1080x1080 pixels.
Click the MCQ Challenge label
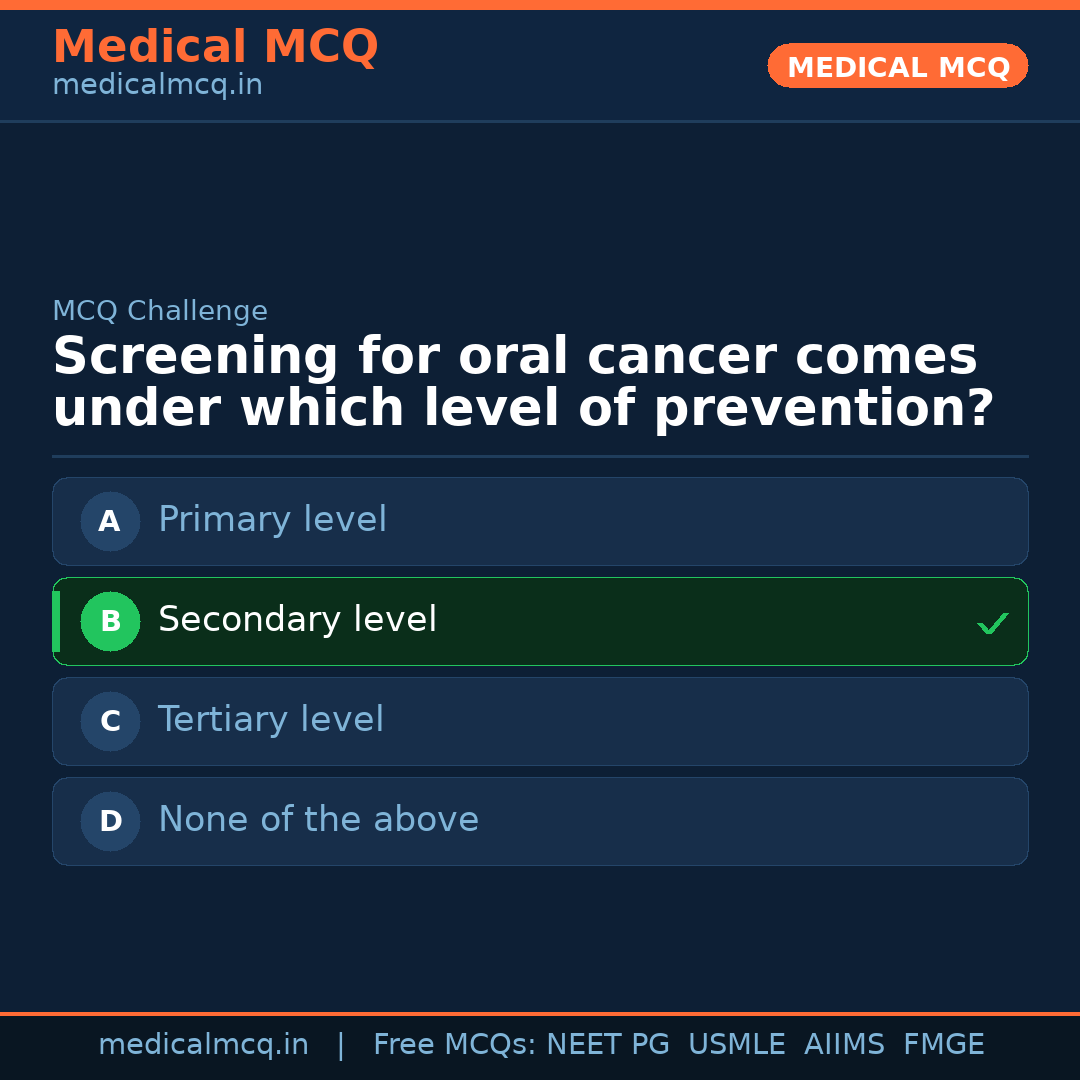click(x=160, y=311)
